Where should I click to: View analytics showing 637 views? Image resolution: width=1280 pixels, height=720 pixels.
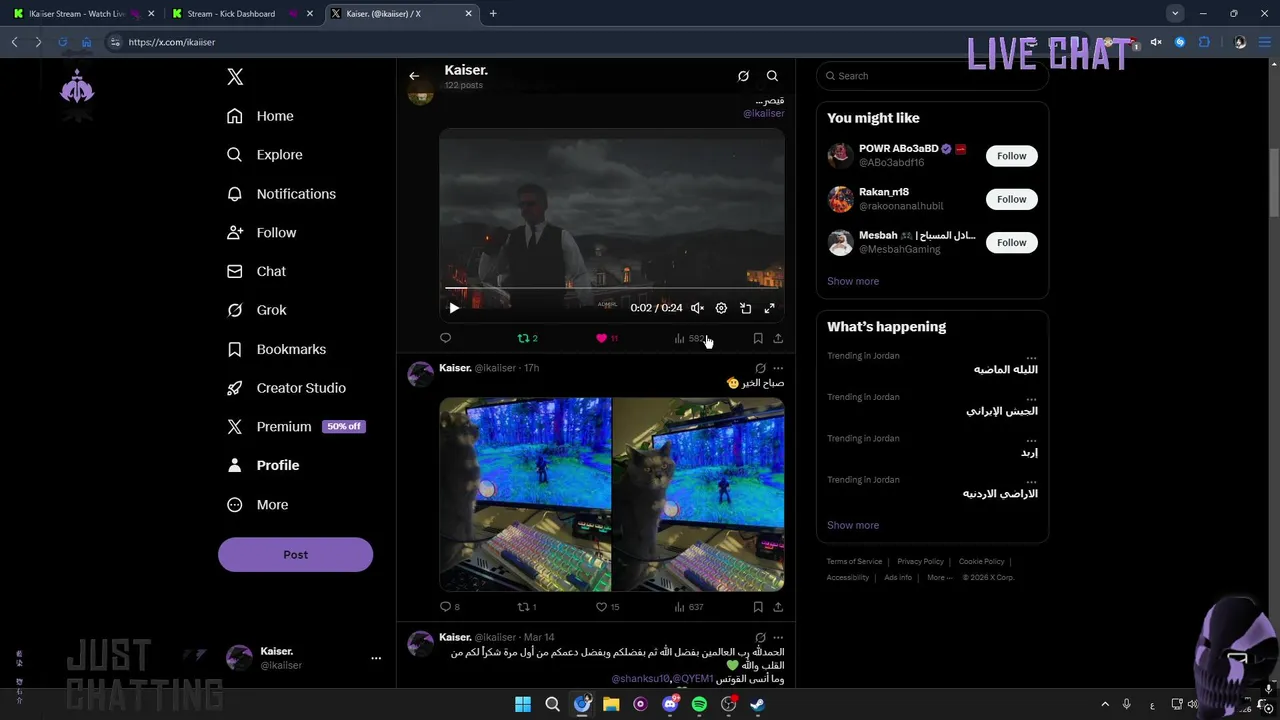pyautogui.click(x=689, y=607)
